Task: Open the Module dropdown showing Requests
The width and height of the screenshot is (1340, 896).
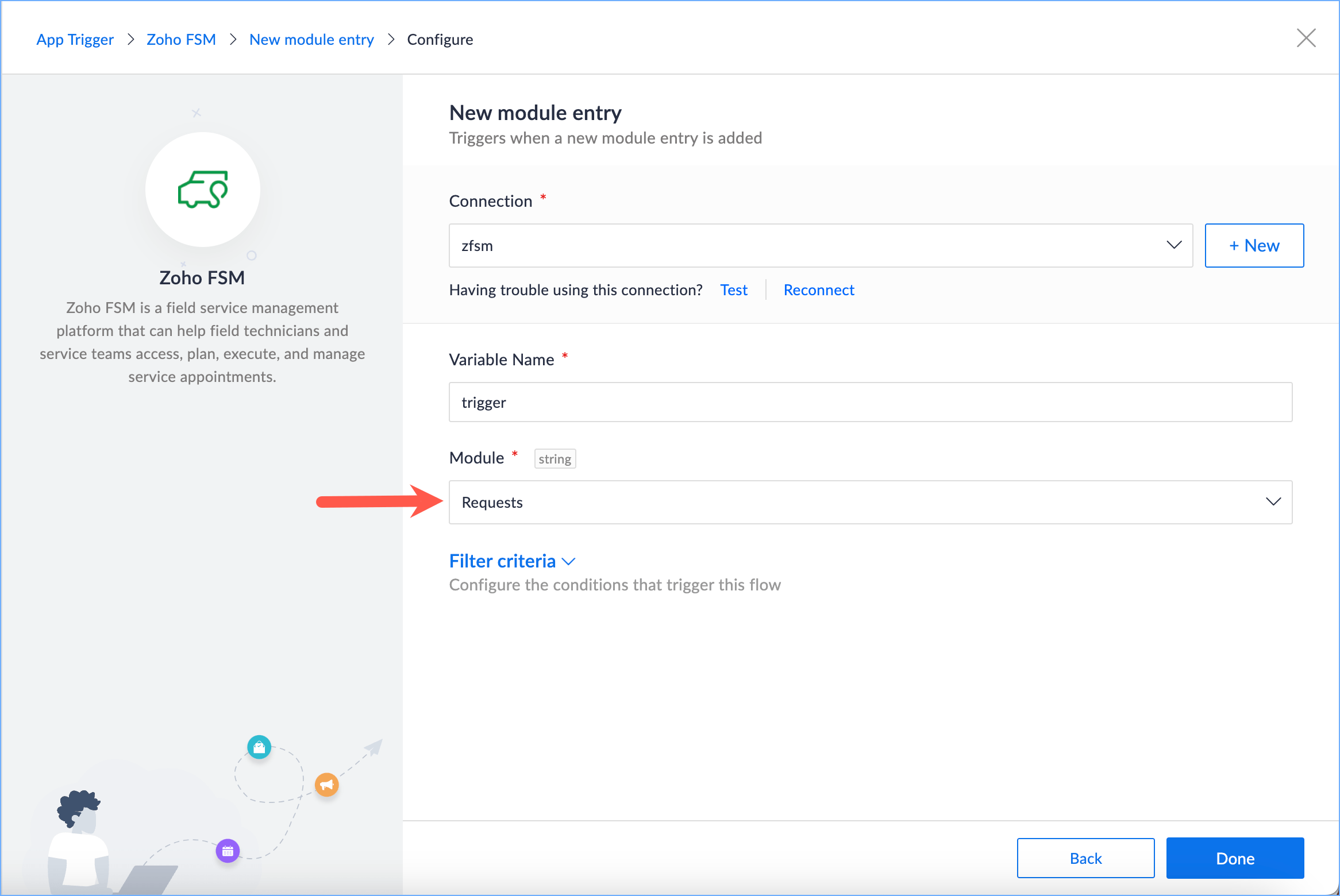Action: point(870,503)
